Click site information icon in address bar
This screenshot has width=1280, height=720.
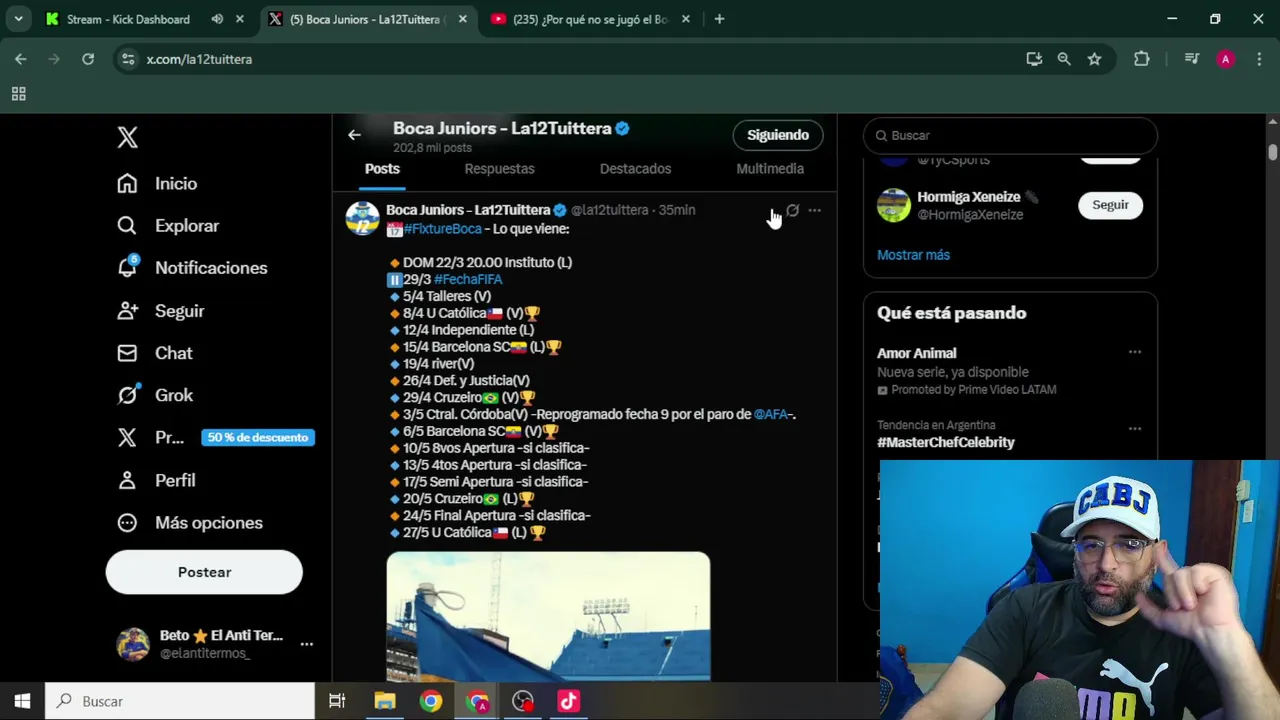point(127,59)
